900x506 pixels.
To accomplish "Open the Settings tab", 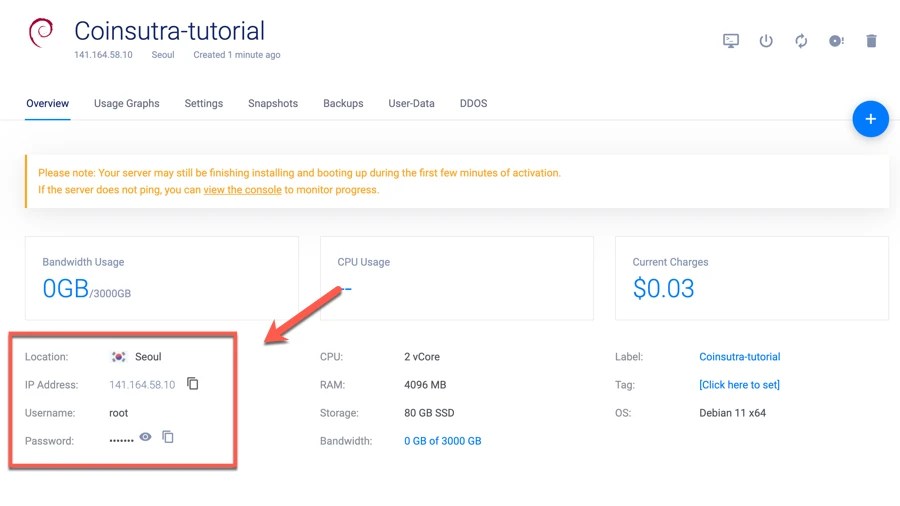I will pos(204,103).
